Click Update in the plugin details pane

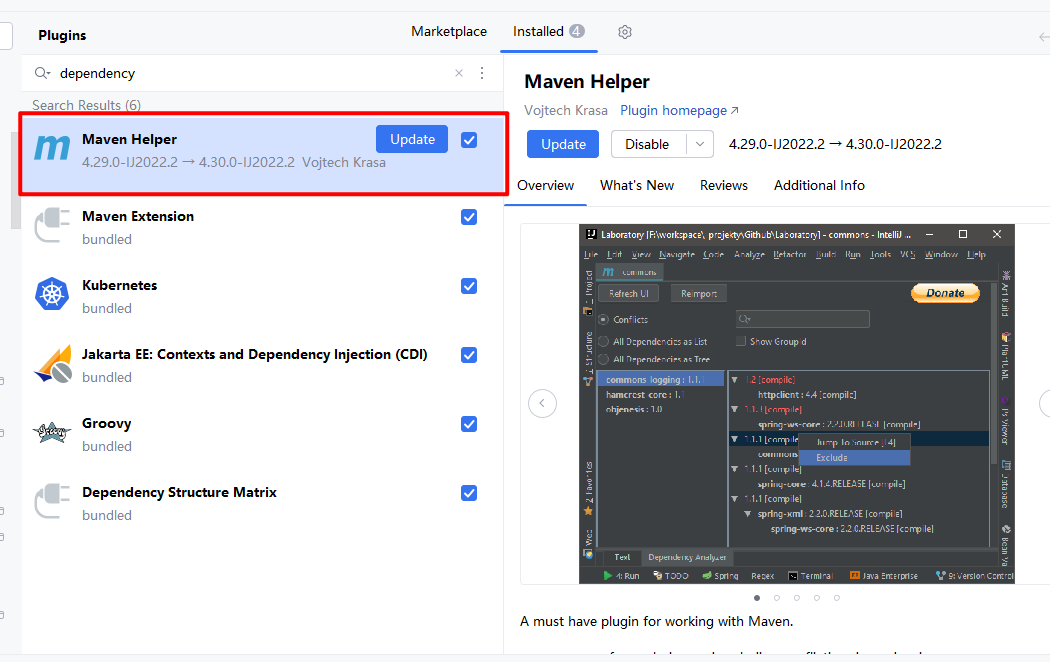coord(563,144)
